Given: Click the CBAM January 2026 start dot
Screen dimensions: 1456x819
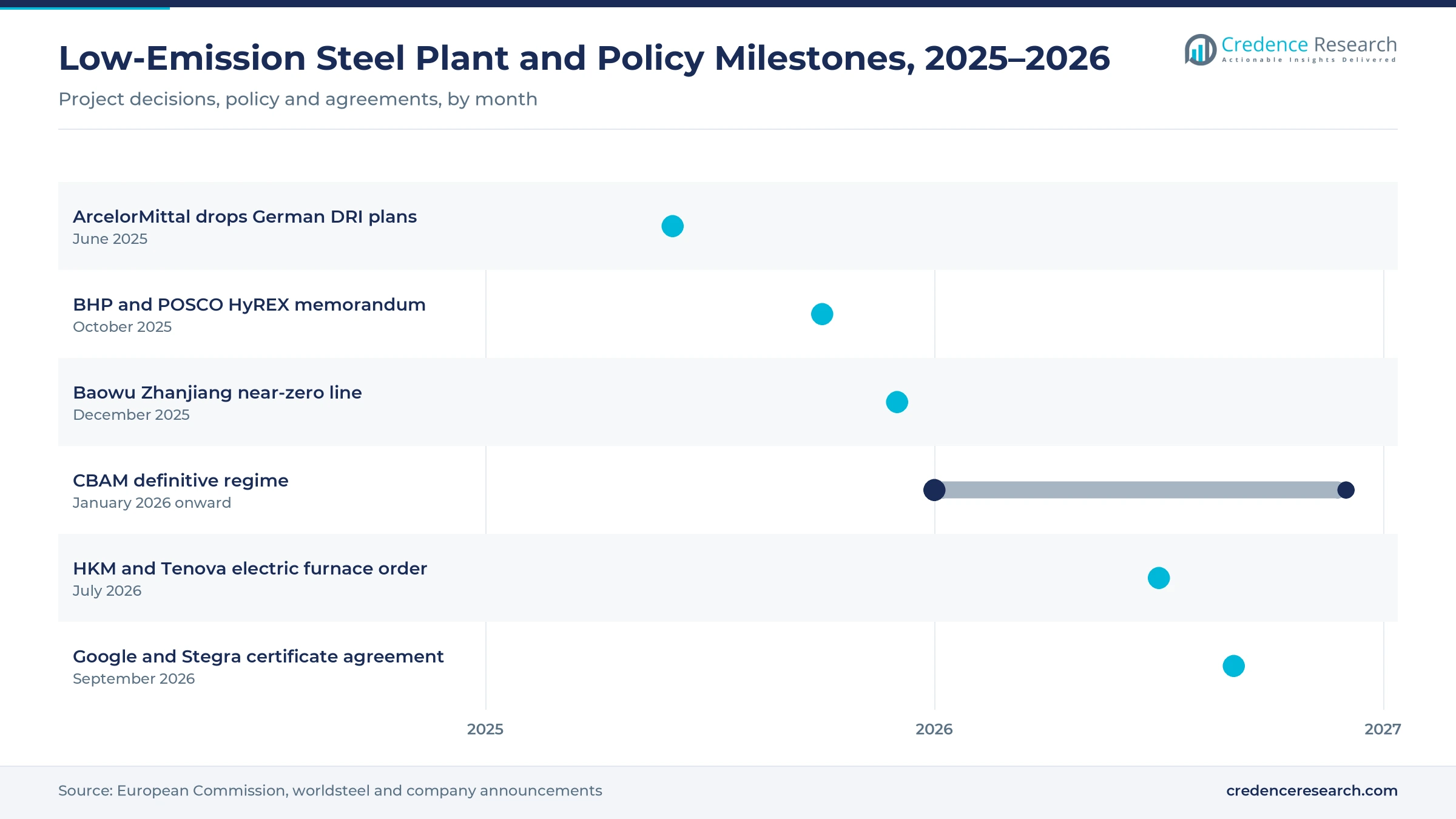Looking at the screenshot, I should (934, 490).
